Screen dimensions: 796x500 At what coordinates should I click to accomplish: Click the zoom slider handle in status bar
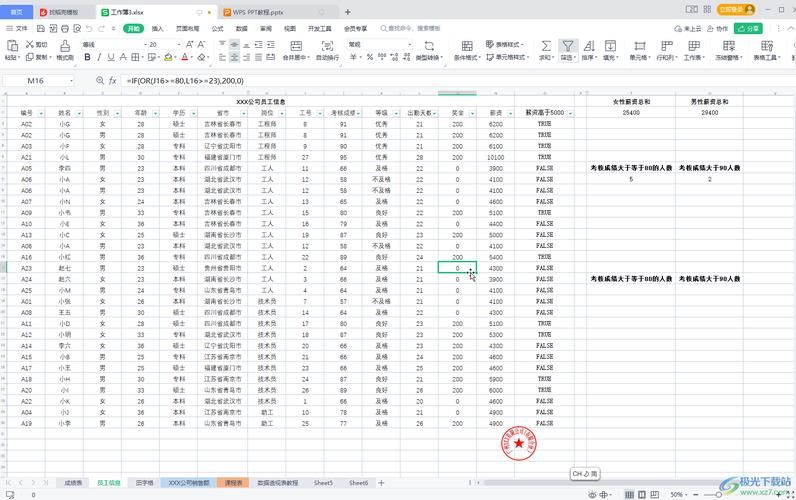pyautogui.click(x=719, y=494)
